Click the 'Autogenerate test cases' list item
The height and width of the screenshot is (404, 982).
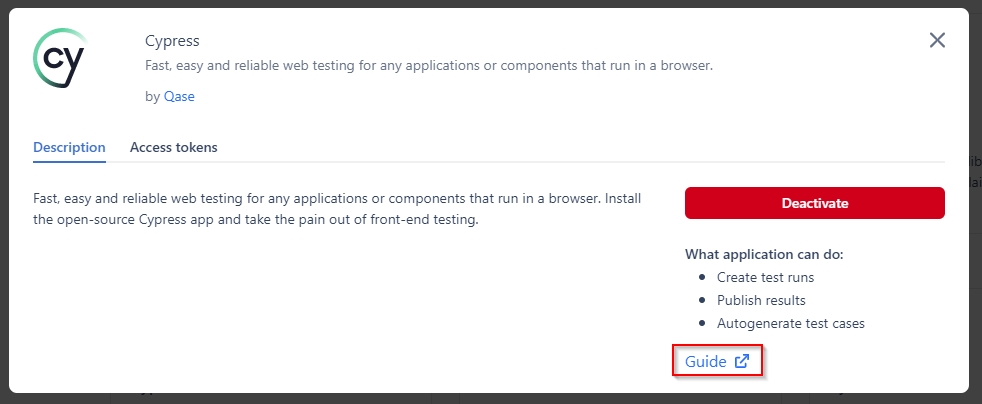click(x=790, y=323)
